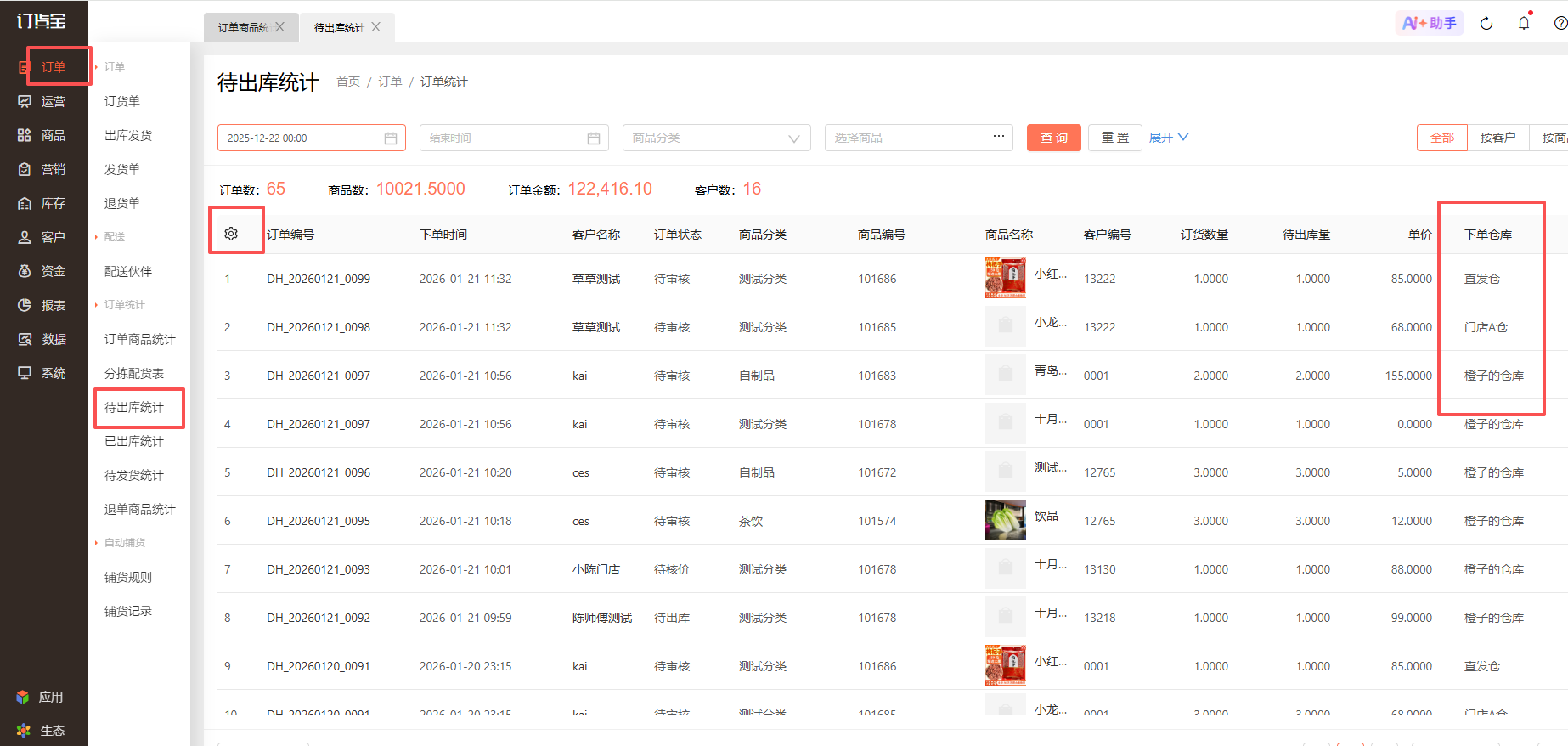This screenshot has height=746, width=1568.
Task: Open the 运营 sidebar module
Action: (x=42, y=101)
